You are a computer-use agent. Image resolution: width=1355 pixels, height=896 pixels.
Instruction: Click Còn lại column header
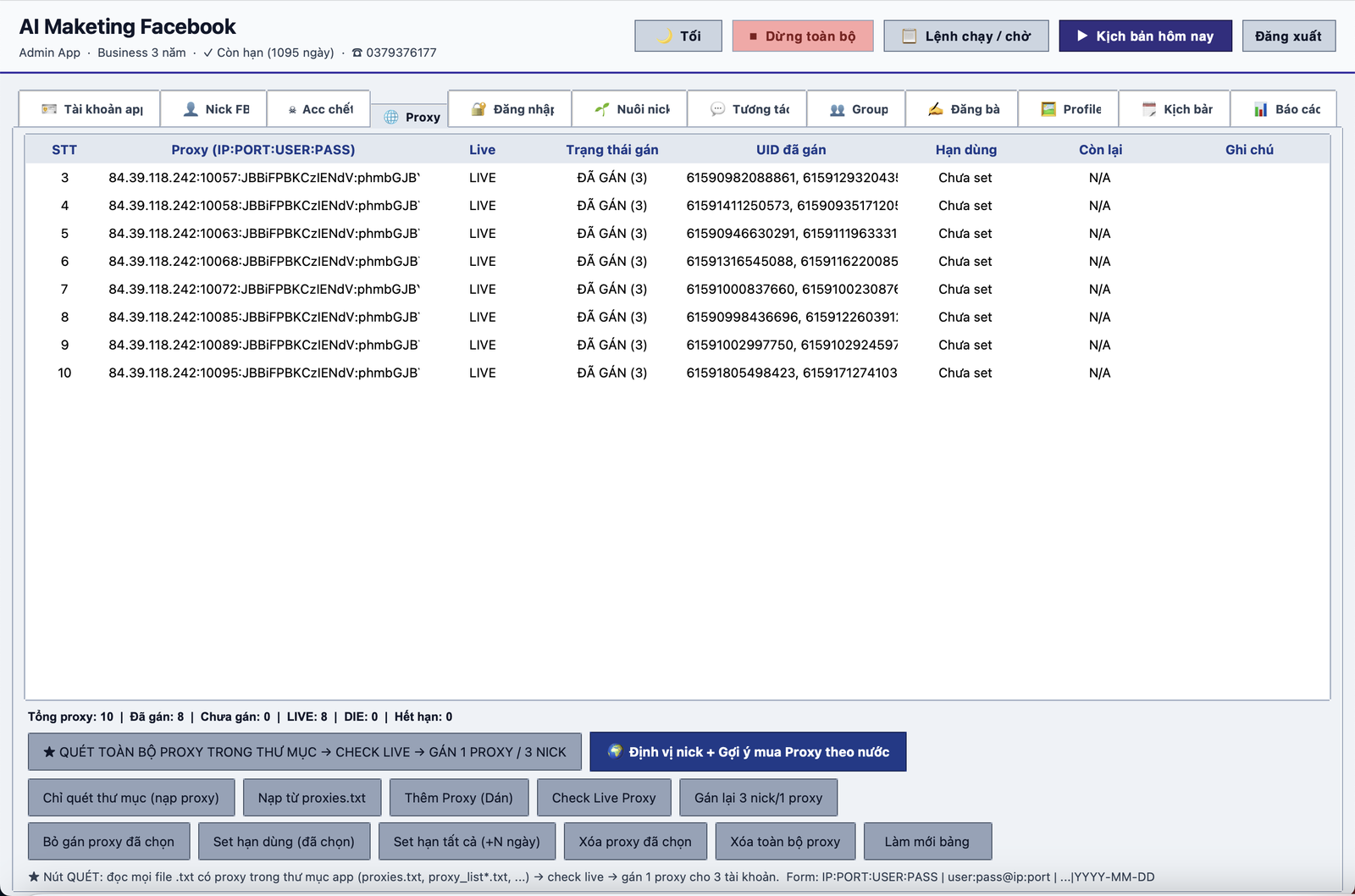click(1100, 150)
